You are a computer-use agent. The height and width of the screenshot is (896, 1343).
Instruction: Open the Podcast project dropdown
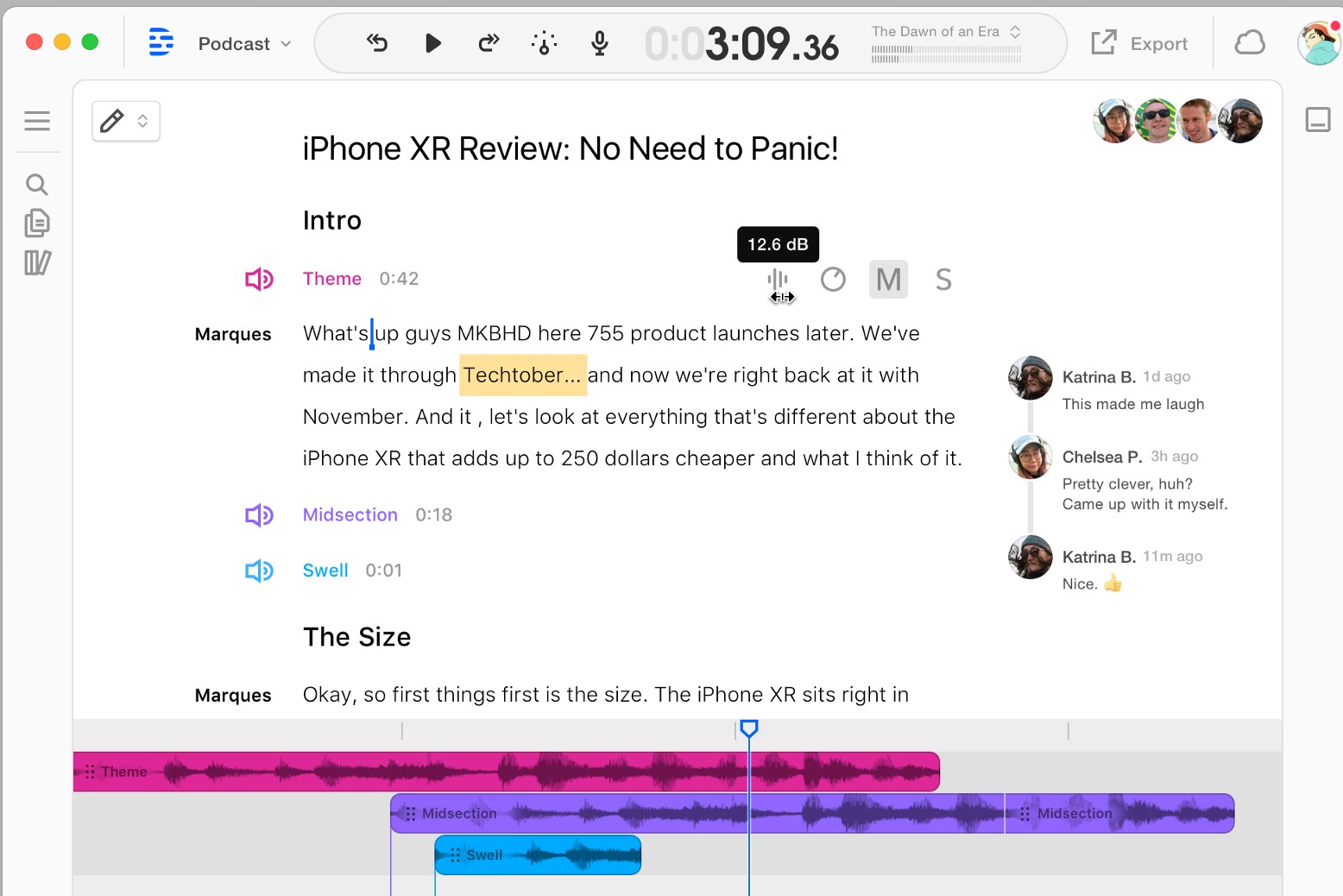coord(244,44)
